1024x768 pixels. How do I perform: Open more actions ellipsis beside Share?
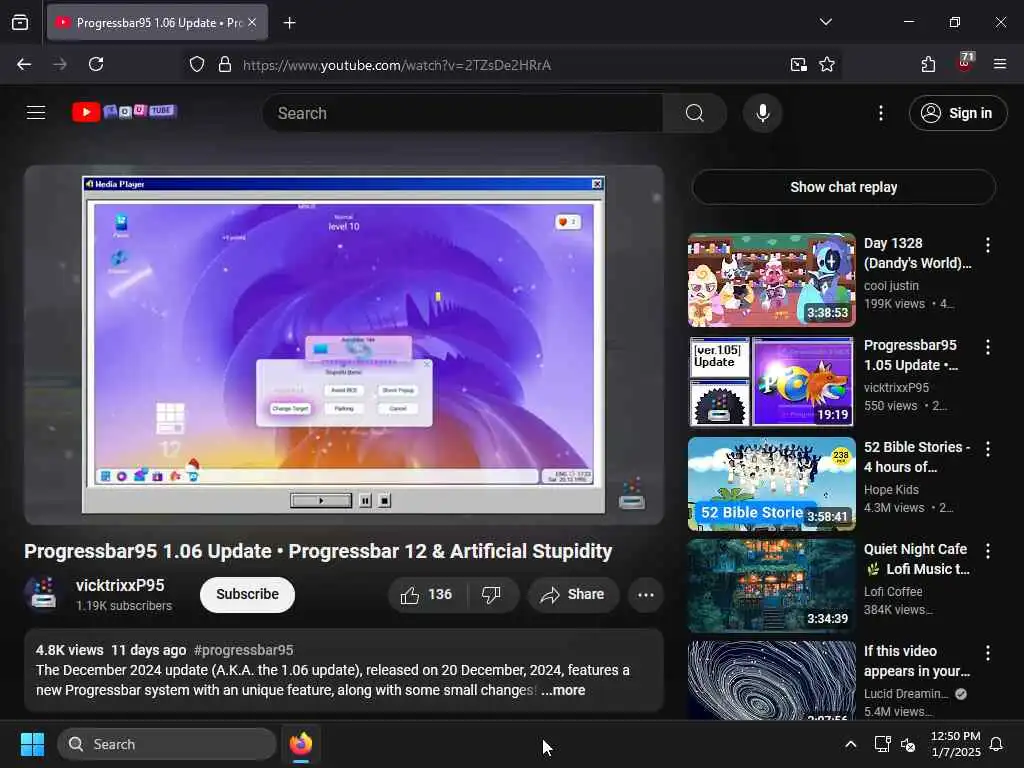(645, 594)
